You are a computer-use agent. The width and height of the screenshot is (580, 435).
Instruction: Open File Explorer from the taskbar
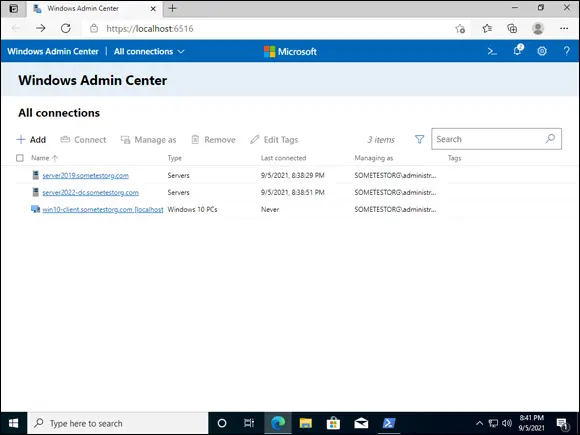coord(306,423)
